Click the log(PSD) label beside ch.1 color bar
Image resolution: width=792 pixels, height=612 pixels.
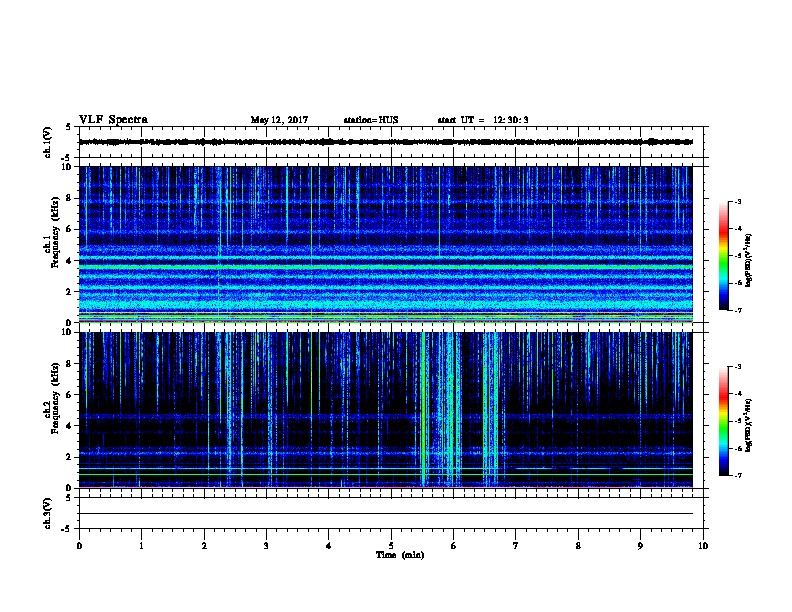(748, 260)
